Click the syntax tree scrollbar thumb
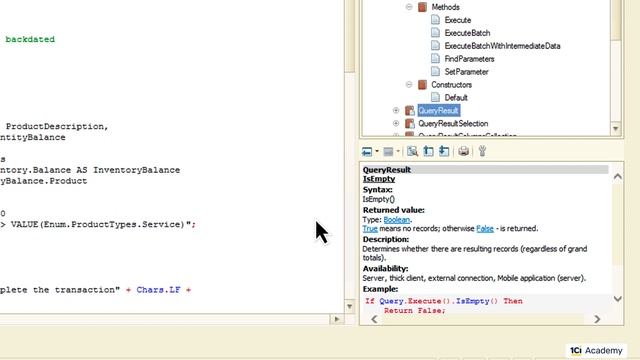640x360 pixels. click(x=616, y=20)
